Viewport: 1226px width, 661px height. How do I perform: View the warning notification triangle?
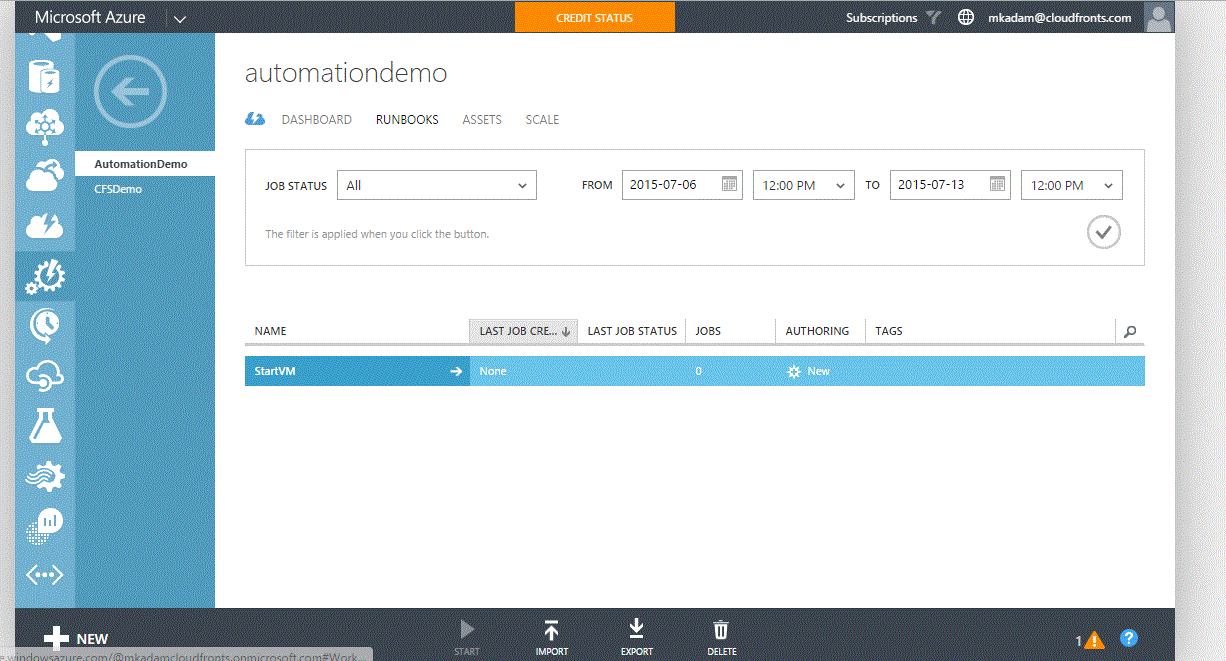pyautogui.click(x=1094, y=640)
